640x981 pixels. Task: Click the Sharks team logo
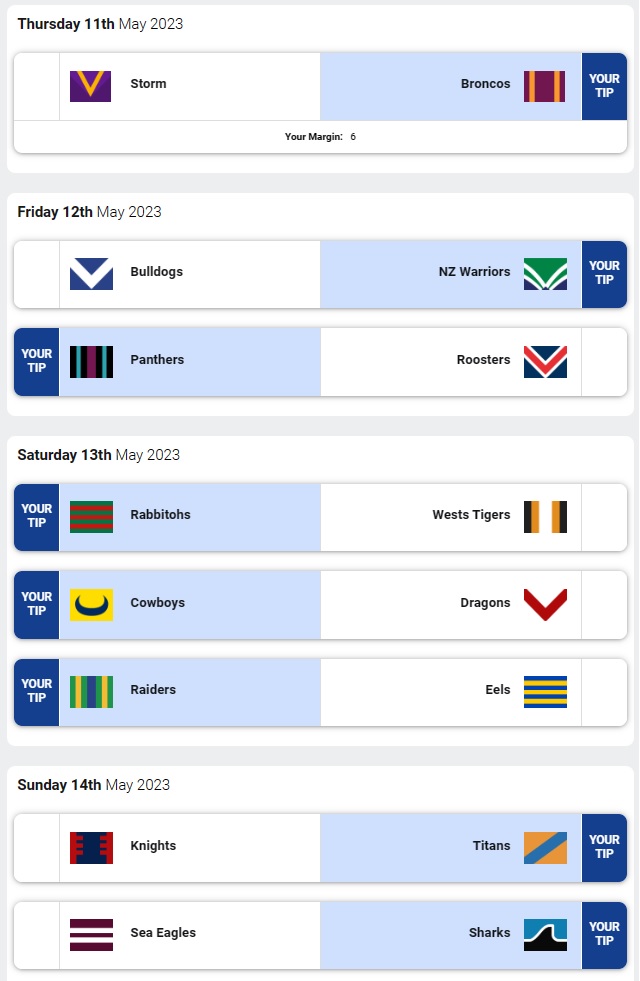click(x=545, y=935)
